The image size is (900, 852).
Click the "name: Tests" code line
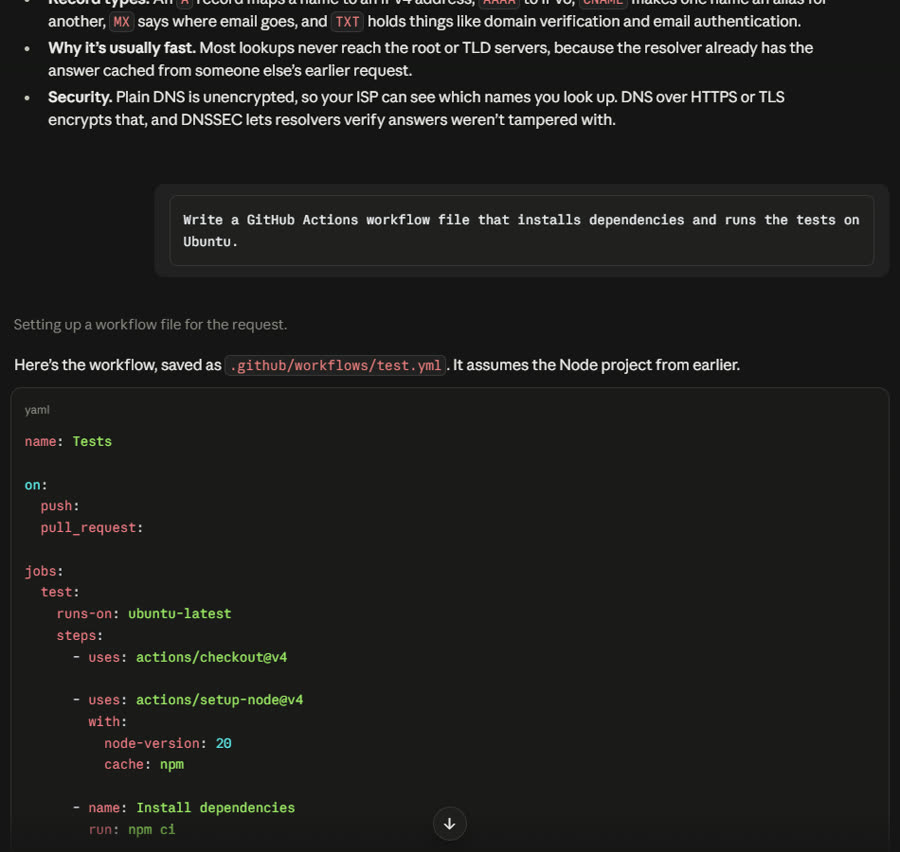(68, 442)
